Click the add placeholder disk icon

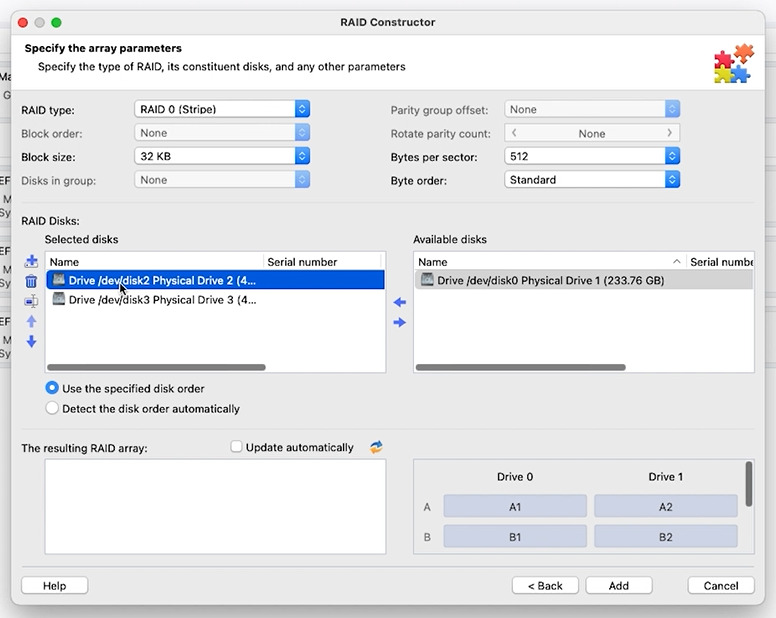pyautogui.click(x=31, y=301)
